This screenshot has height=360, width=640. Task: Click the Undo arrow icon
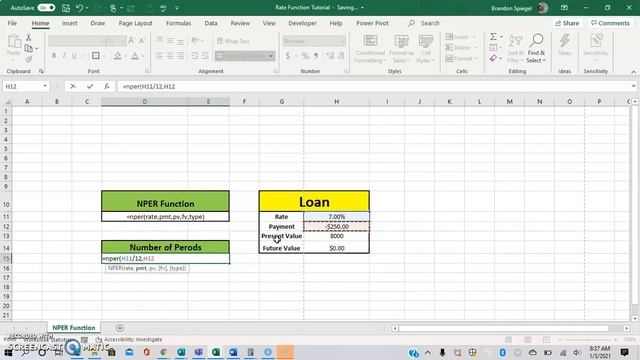coord(80,8)
